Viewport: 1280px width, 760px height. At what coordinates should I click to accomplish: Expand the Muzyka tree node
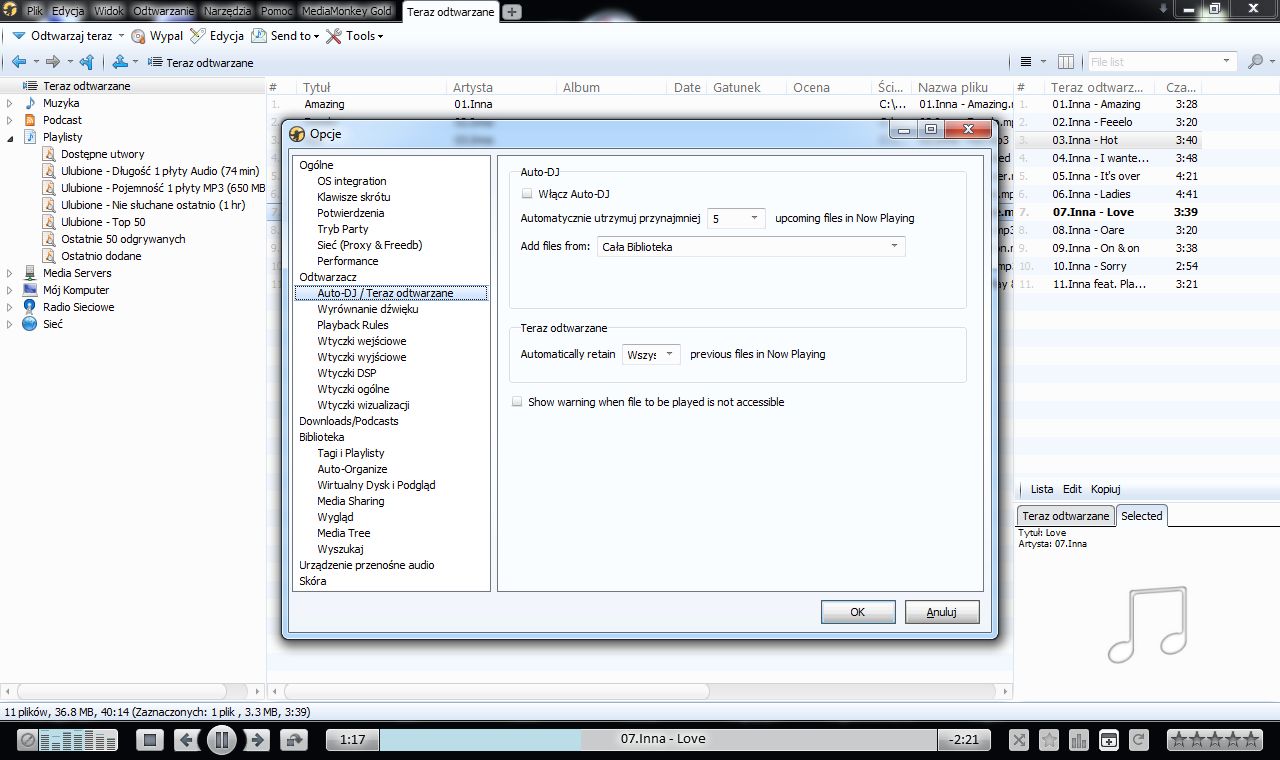10,103
